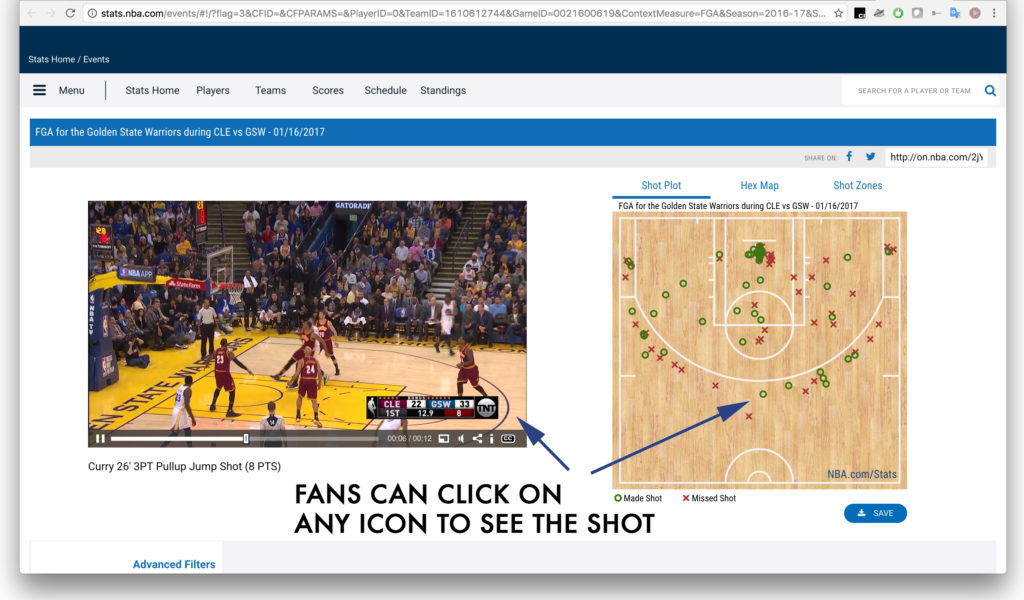Screen dimensions: 1024x600
Task: Expand Advanced Filters section
Action: click(174, 564)
